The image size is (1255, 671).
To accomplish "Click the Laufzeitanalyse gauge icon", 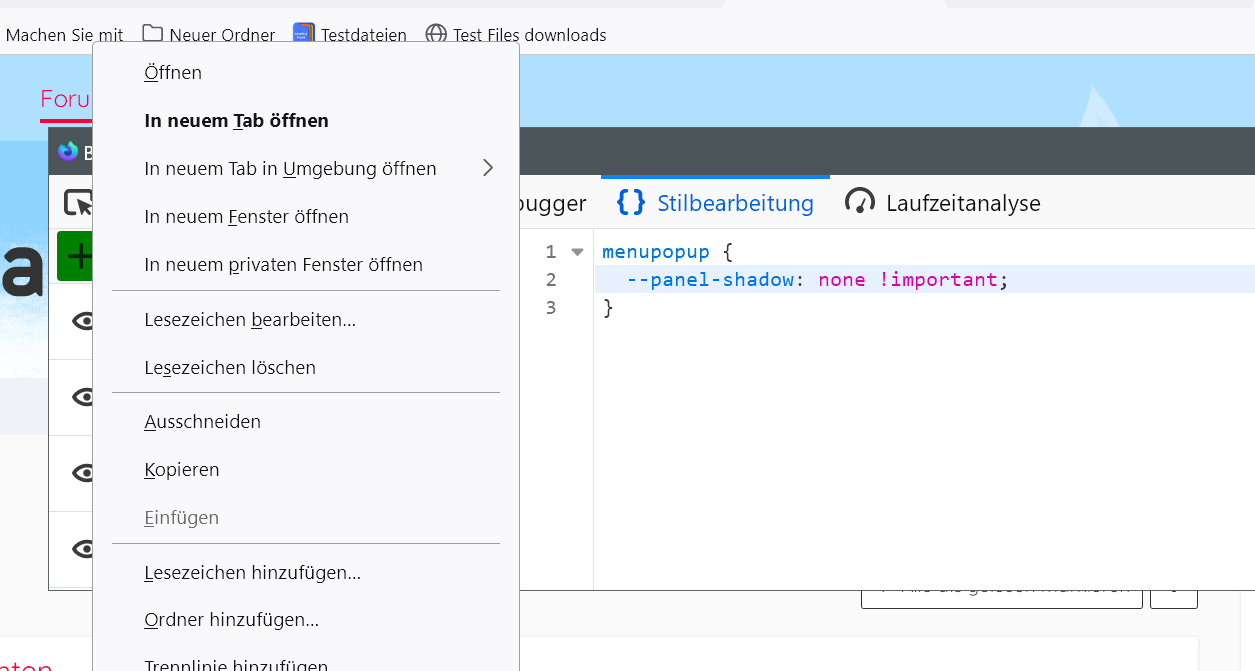I will [860, 203].
